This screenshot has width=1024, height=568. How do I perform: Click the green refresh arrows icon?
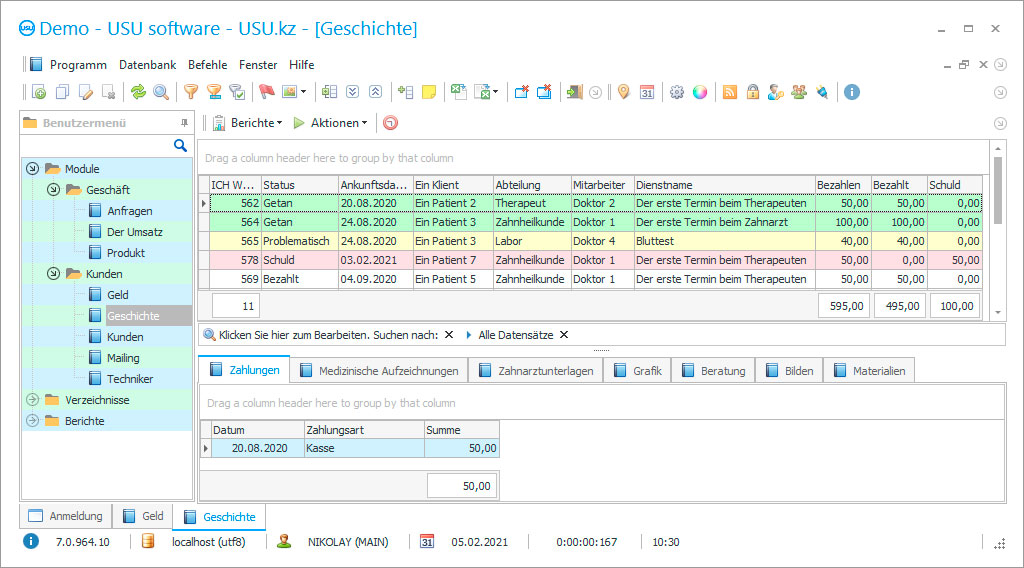pyautogui.click(x=138, y=92)
